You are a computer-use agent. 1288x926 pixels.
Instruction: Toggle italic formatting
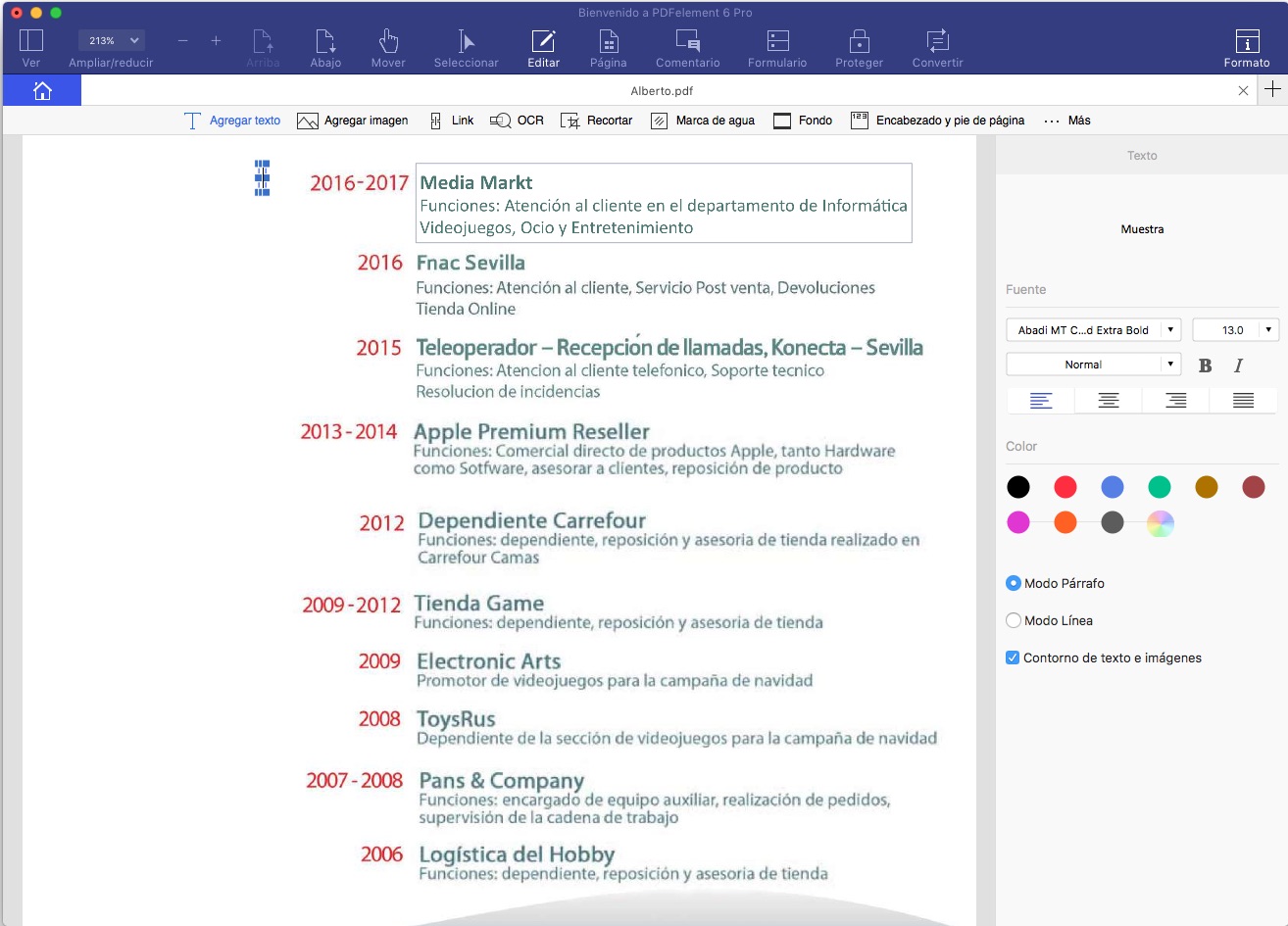coord(1239,366)
